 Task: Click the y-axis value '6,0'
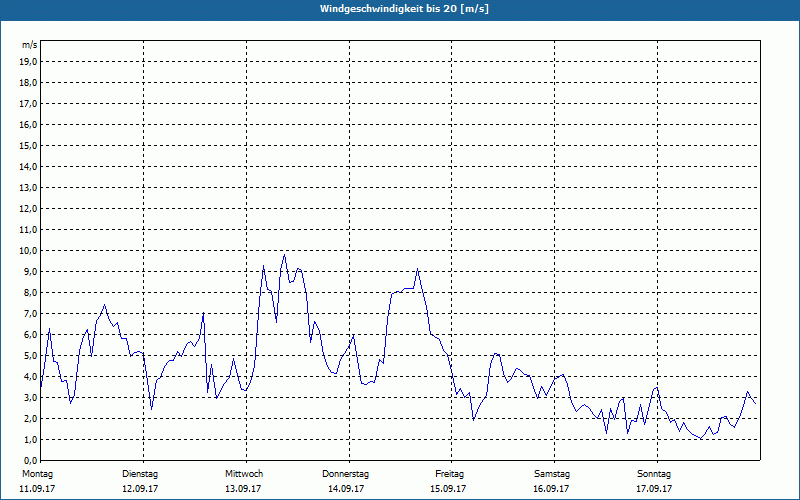30,335
